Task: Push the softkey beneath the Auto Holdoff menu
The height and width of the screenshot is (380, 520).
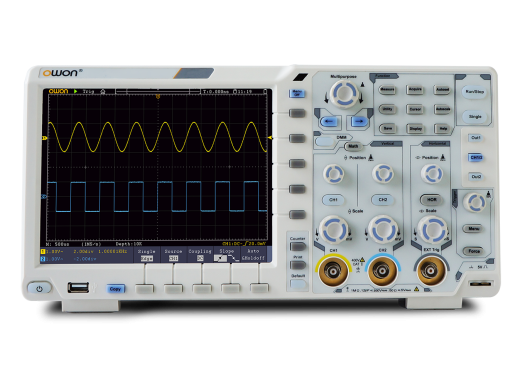Action: click(259, 289)
